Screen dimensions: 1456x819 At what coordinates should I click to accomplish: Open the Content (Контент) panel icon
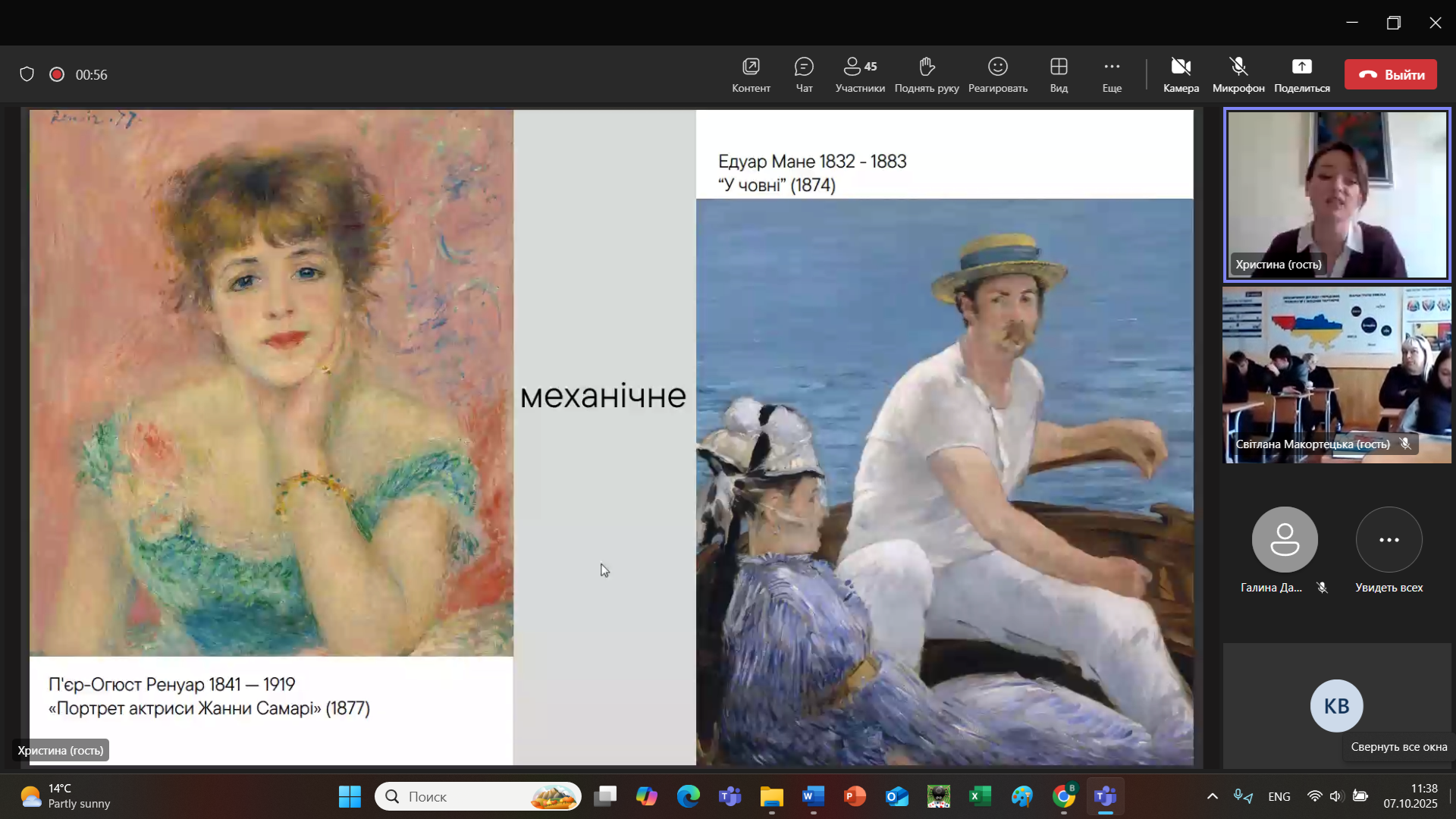click(x=751, y=67)
